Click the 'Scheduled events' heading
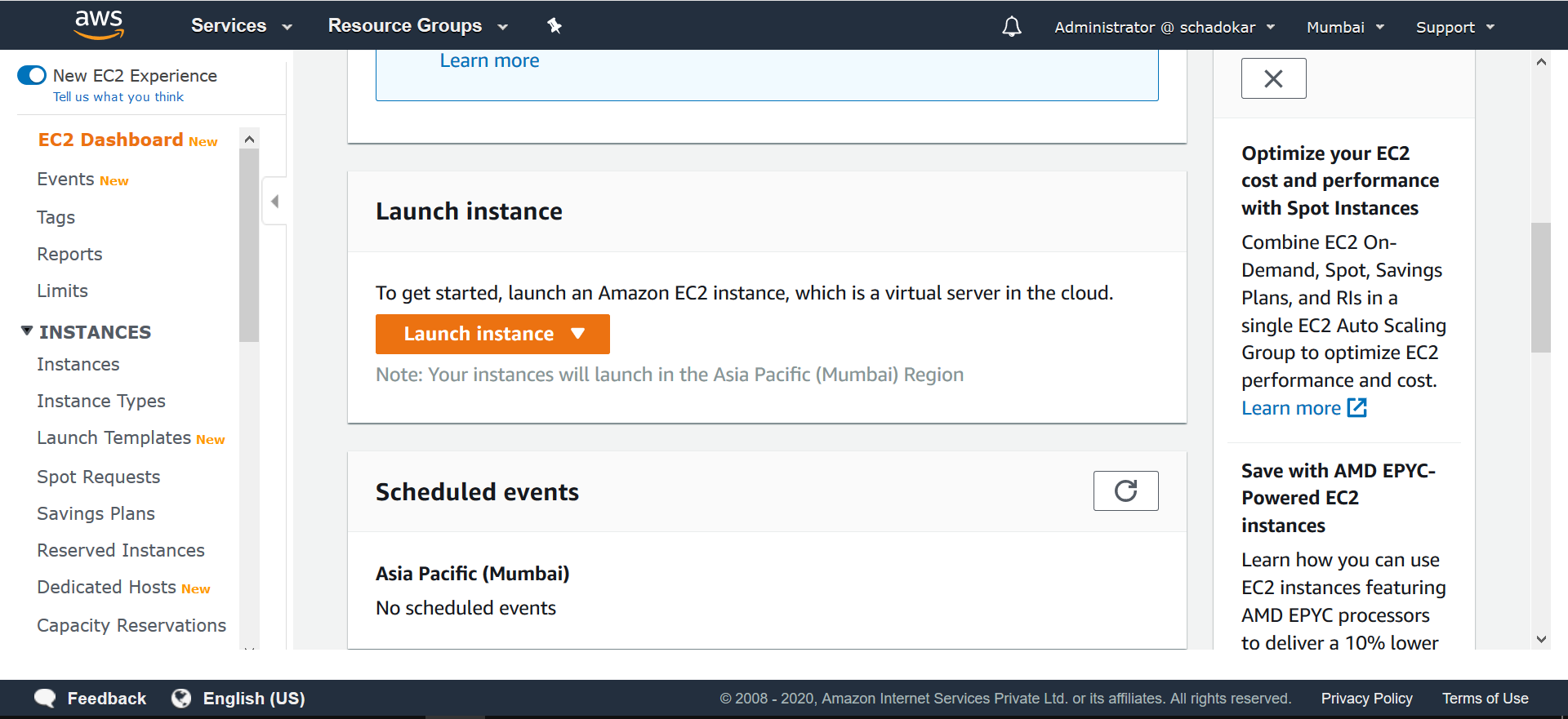The width and height of the screenshot is (1568, 719). (x=477, y=492)
